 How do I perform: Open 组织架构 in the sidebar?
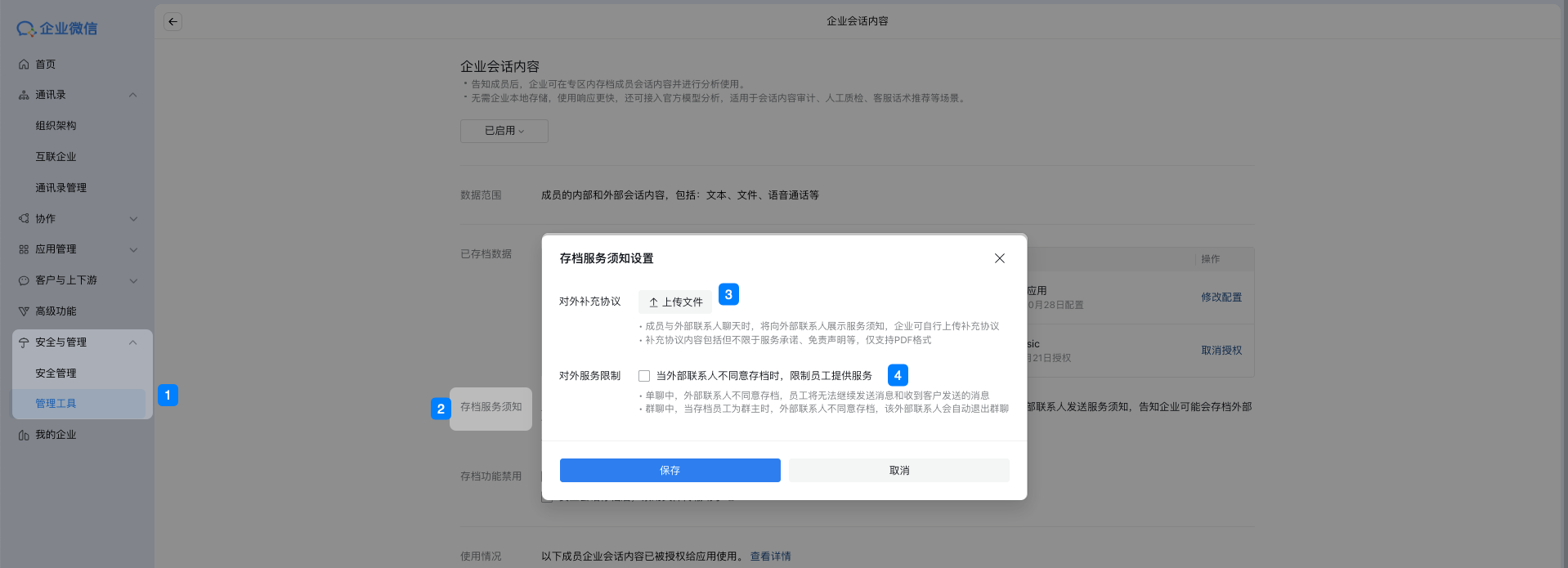[x=56, y=126]
